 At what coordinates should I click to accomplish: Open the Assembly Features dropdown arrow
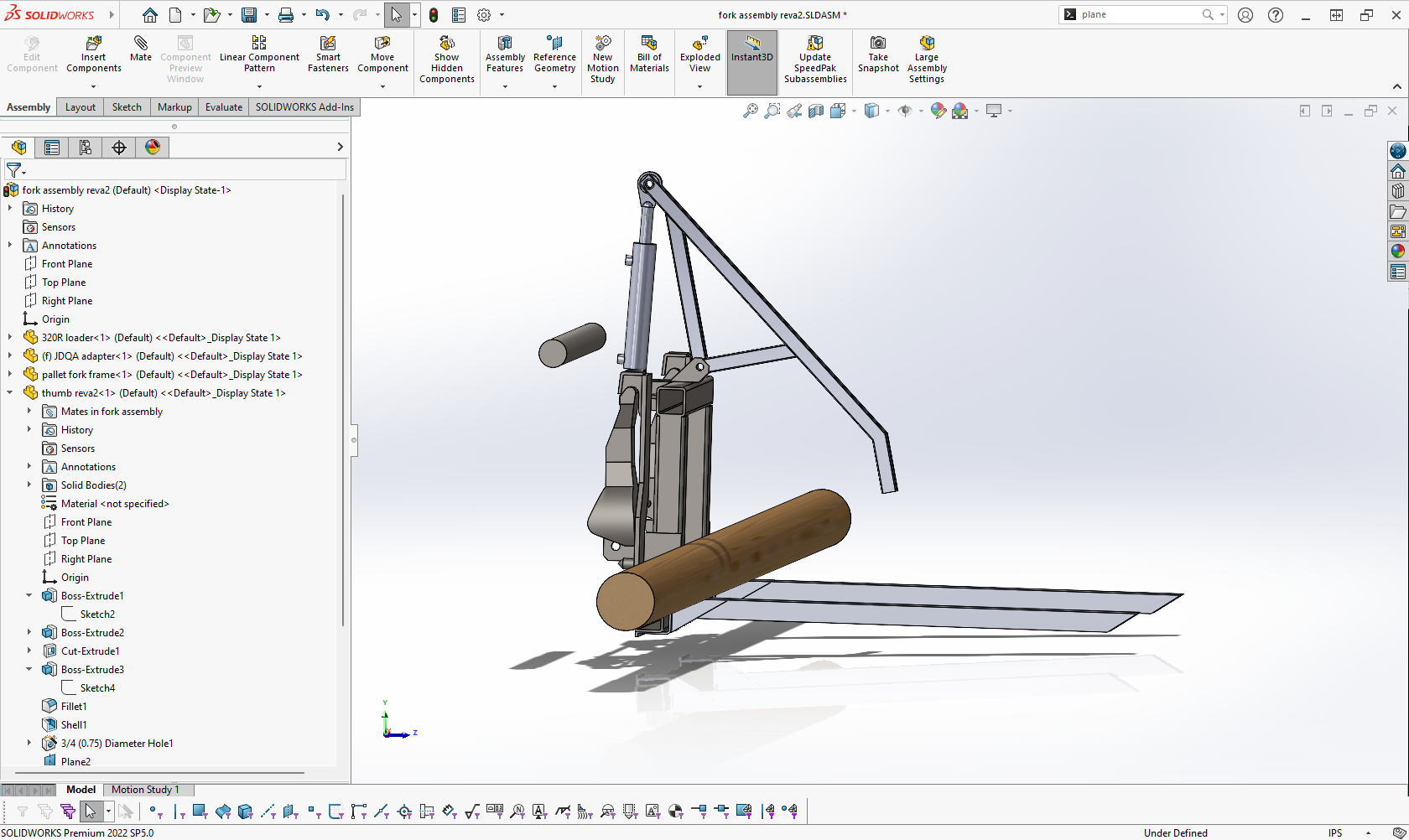point(505,86)
